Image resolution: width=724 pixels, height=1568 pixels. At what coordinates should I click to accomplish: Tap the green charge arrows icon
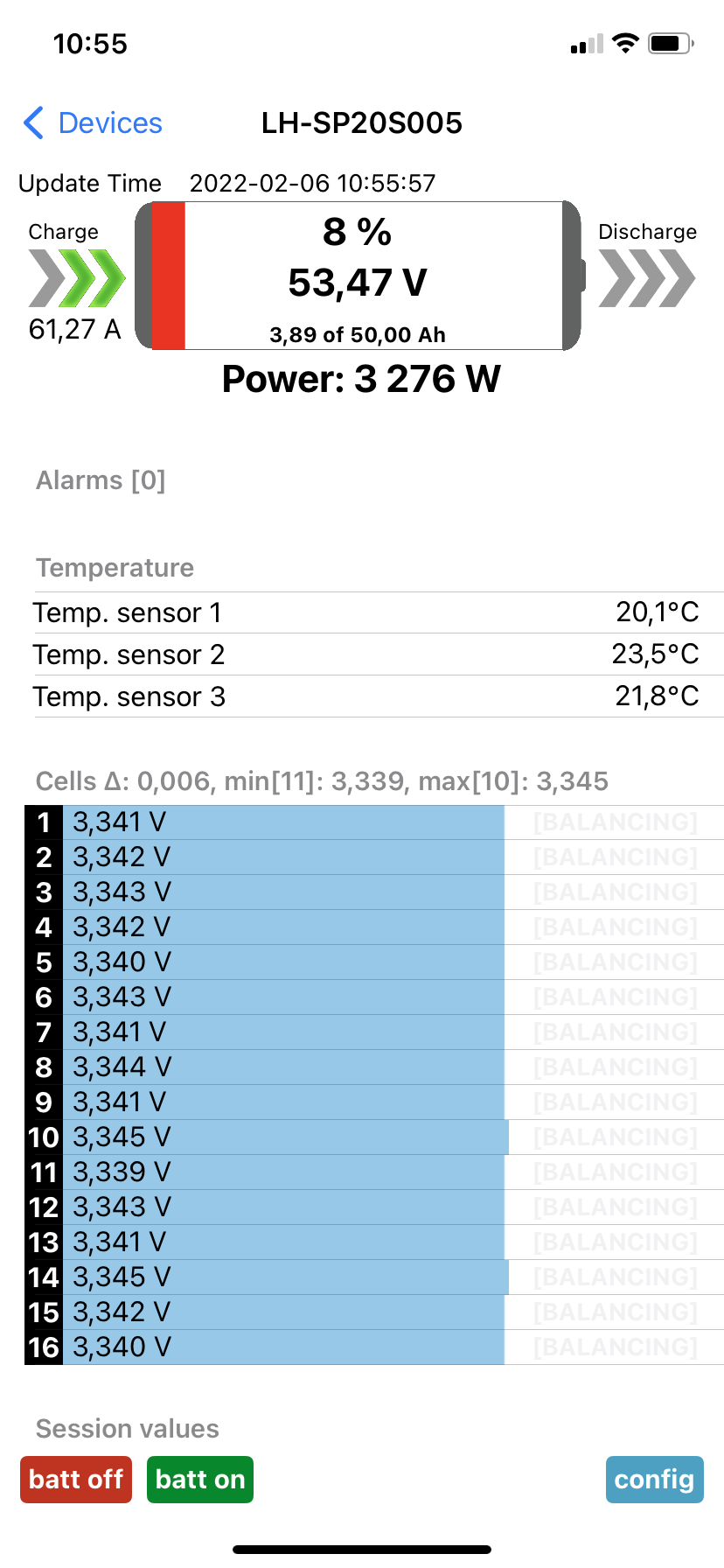[77, 278]
